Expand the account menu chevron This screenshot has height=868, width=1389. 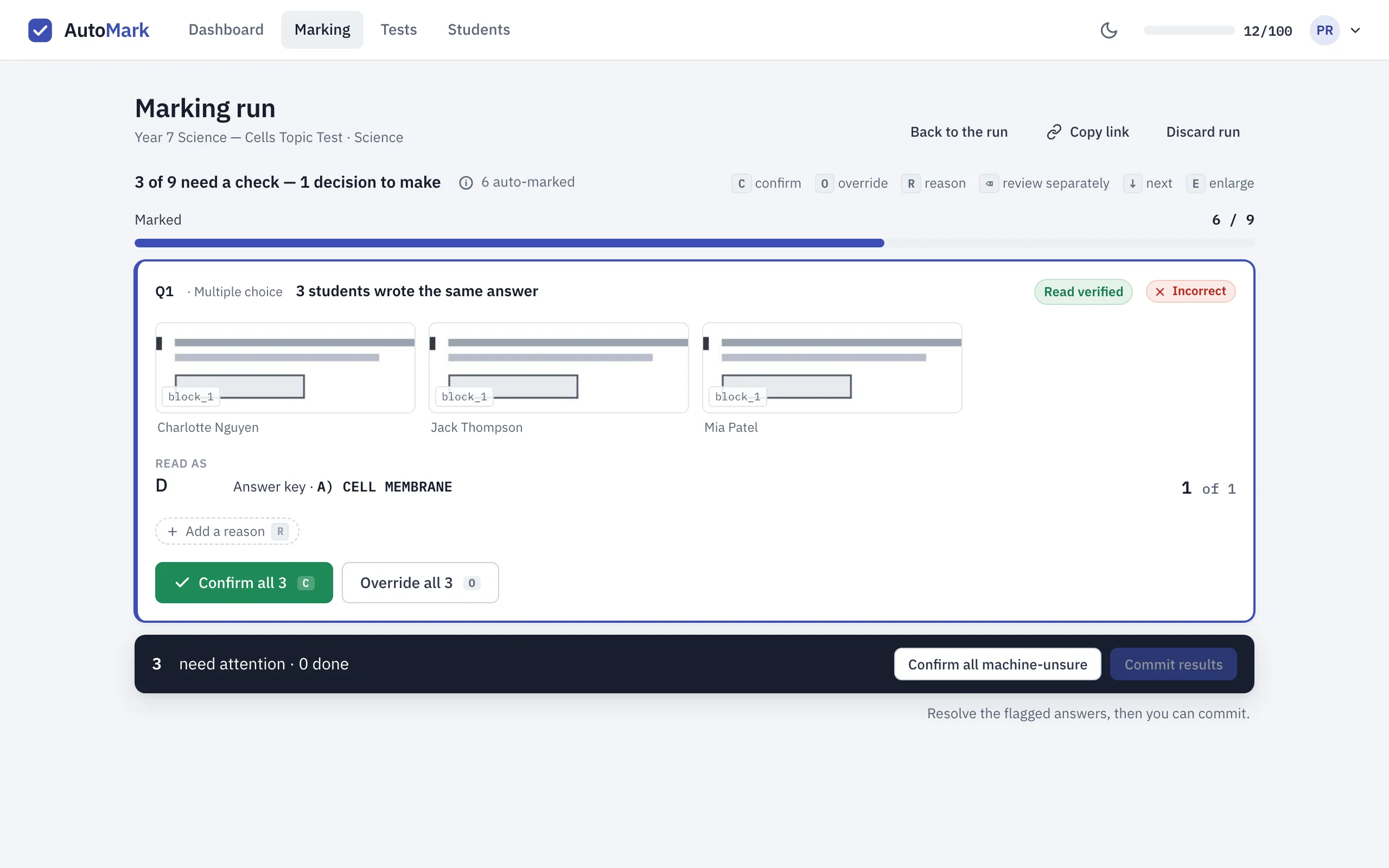pos(1355,30)
